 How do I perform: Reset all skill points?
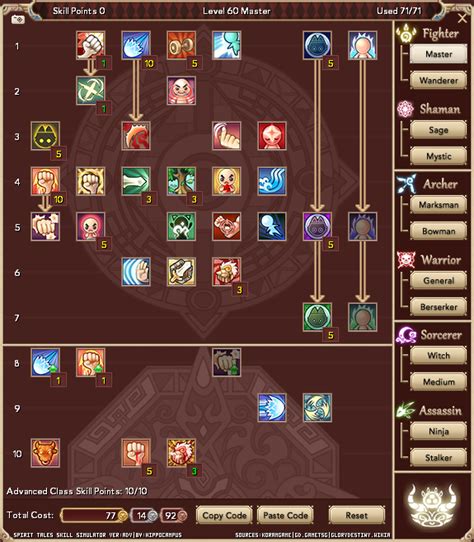(x=356, y=515)
